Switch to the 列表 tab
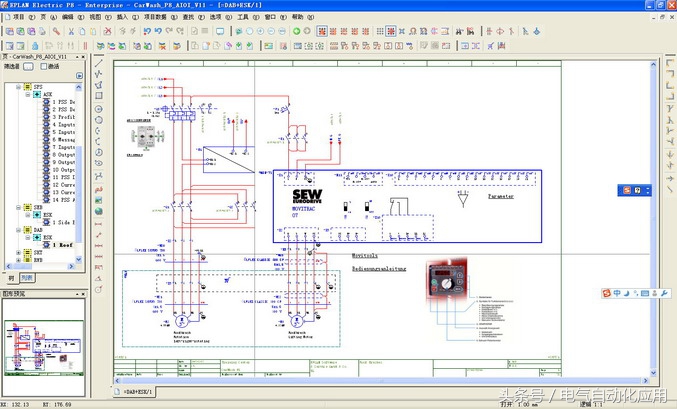The width and height of the screenshot is (677, 409). coord(27,277)
